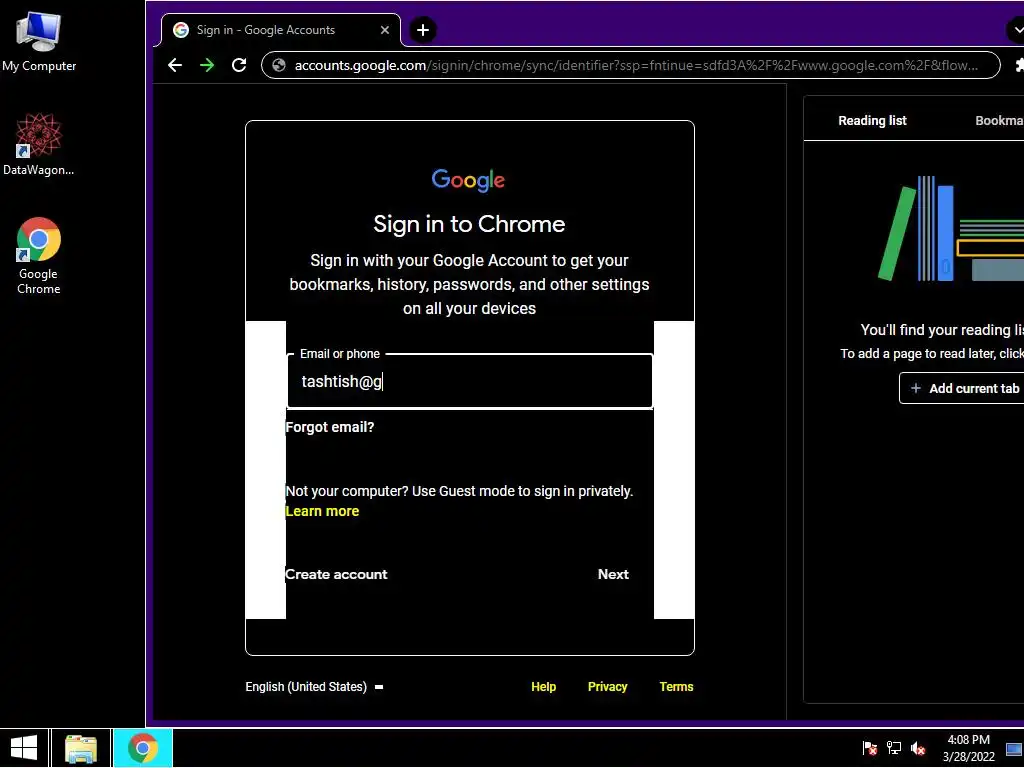This screenshot has height=768, width=1024.
Task: Follow the Forgot email? link
Action: [330, 427]
